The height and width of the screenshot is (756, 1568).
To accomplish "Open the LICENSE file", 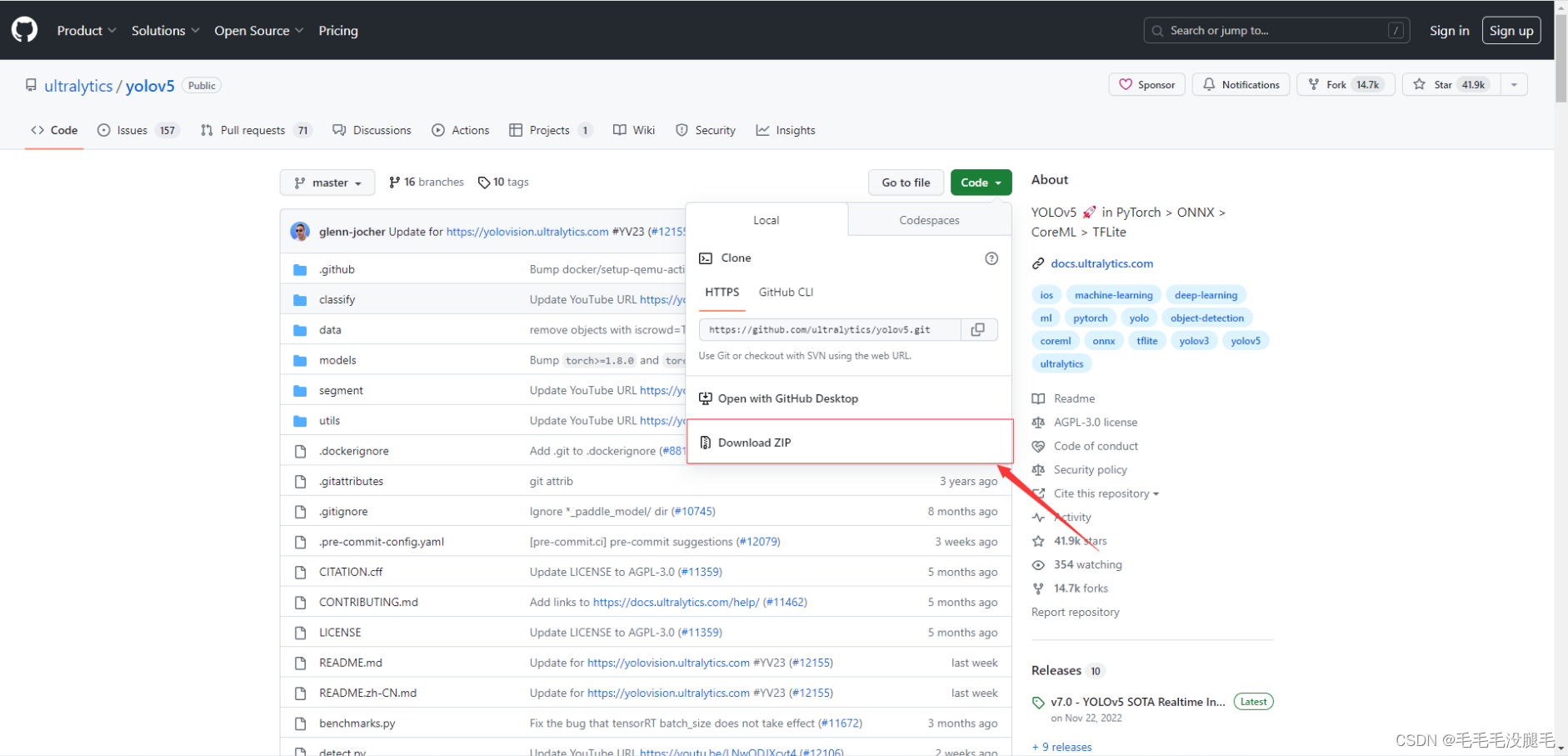I will [x=340, y=633].
